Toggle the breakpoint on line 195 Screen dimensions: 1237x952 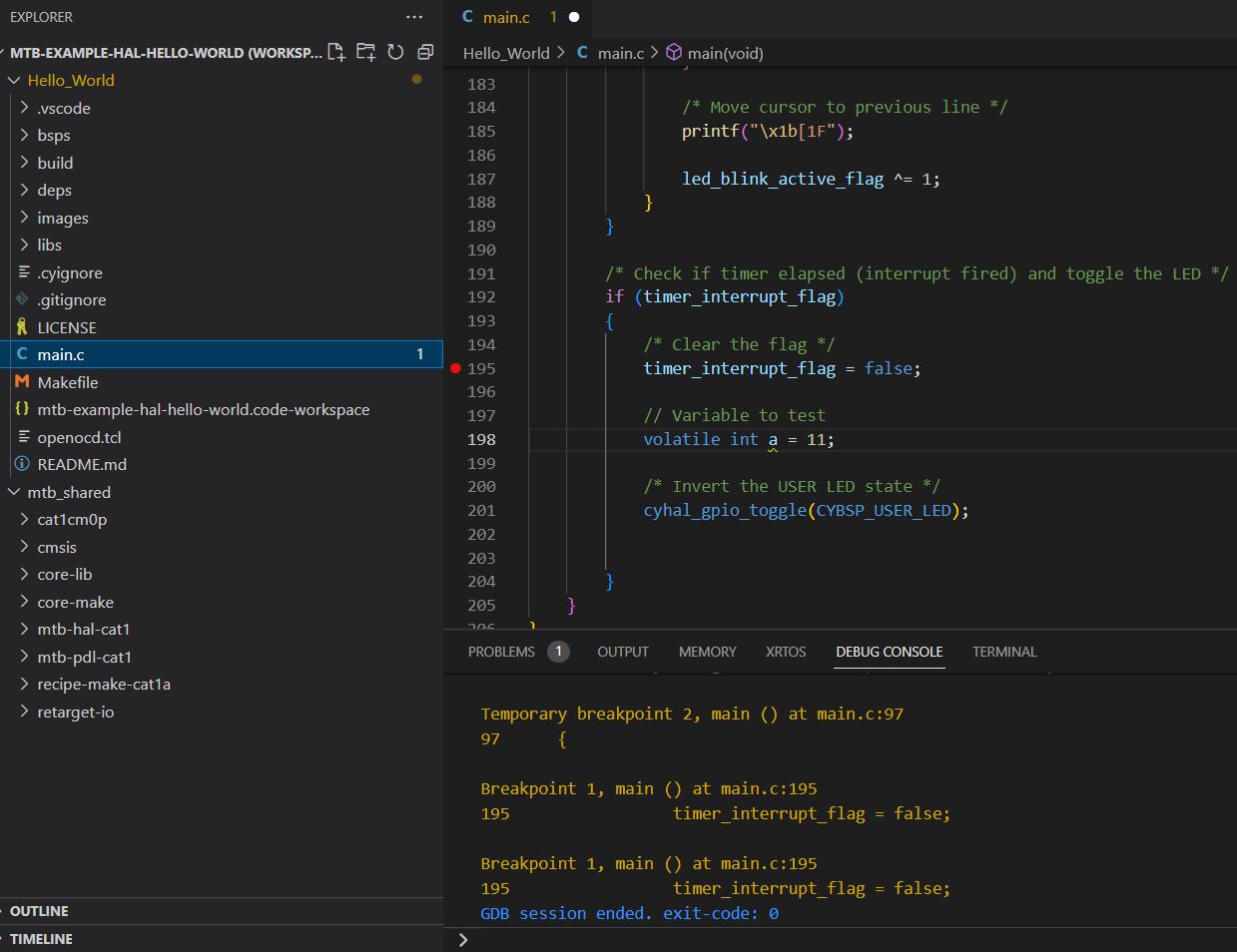455,368
